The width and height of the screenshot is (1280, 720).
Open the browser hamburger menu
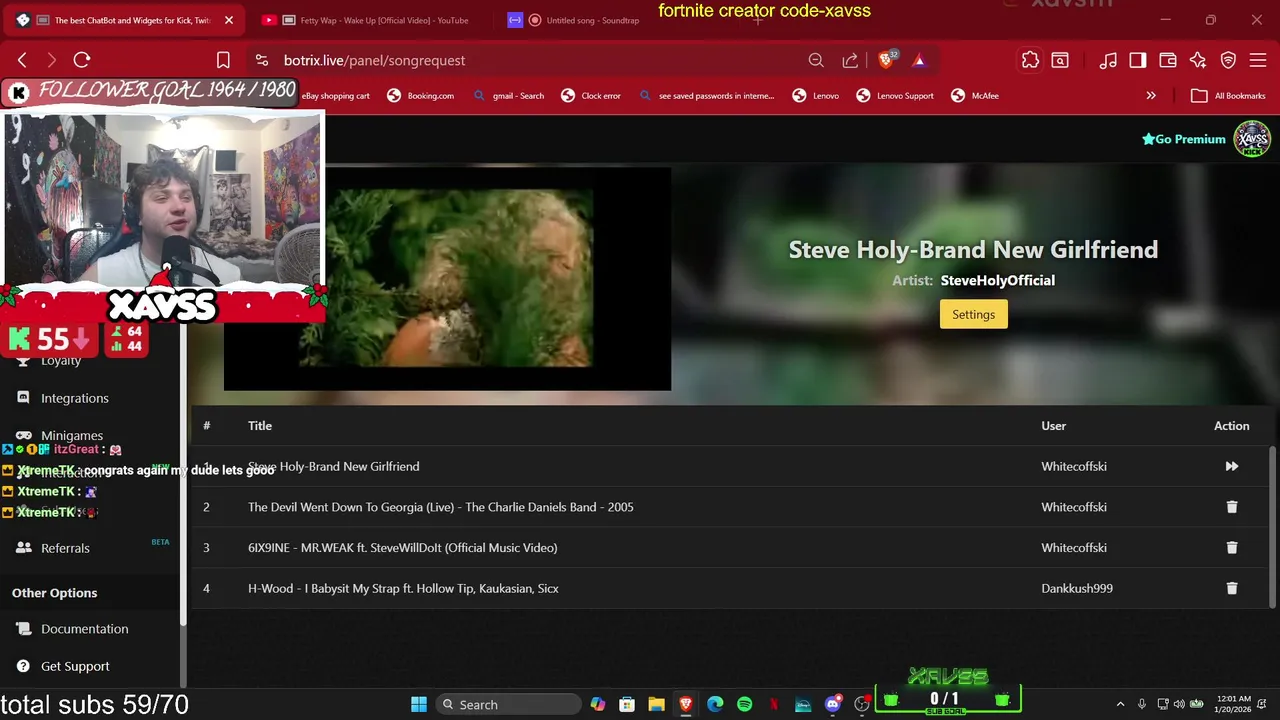point(1258,60)
